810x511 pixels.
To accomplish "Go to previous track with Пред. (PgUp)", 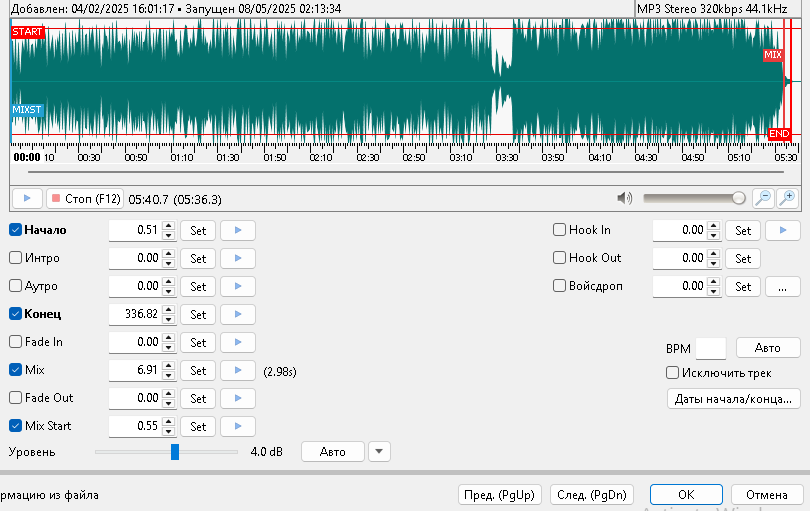I will 500,494.
